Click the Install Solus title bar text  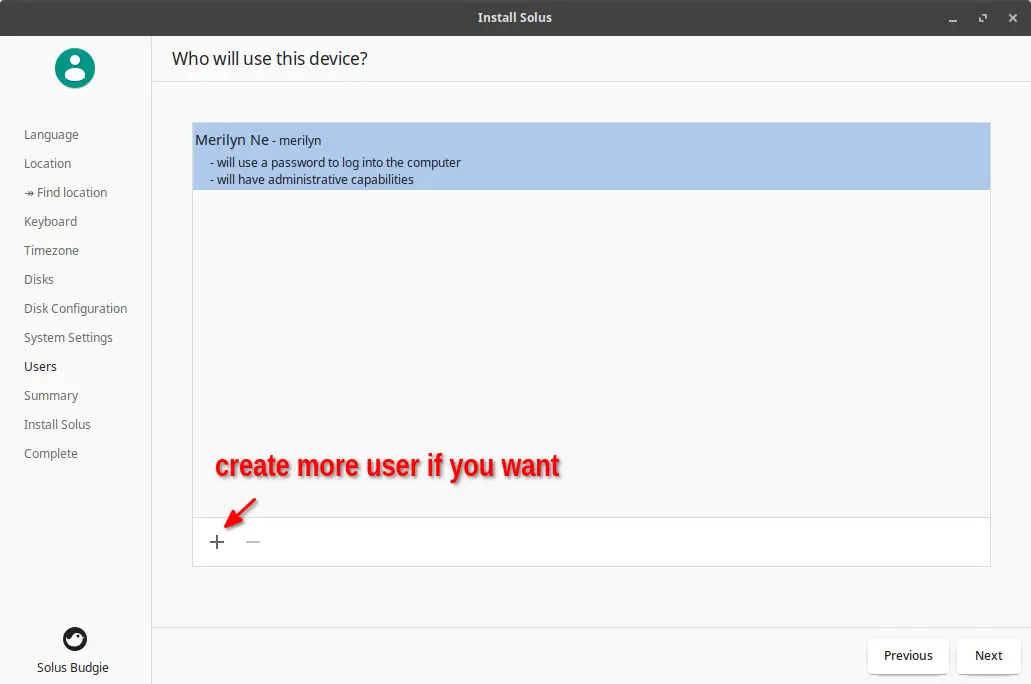(515, 18)
